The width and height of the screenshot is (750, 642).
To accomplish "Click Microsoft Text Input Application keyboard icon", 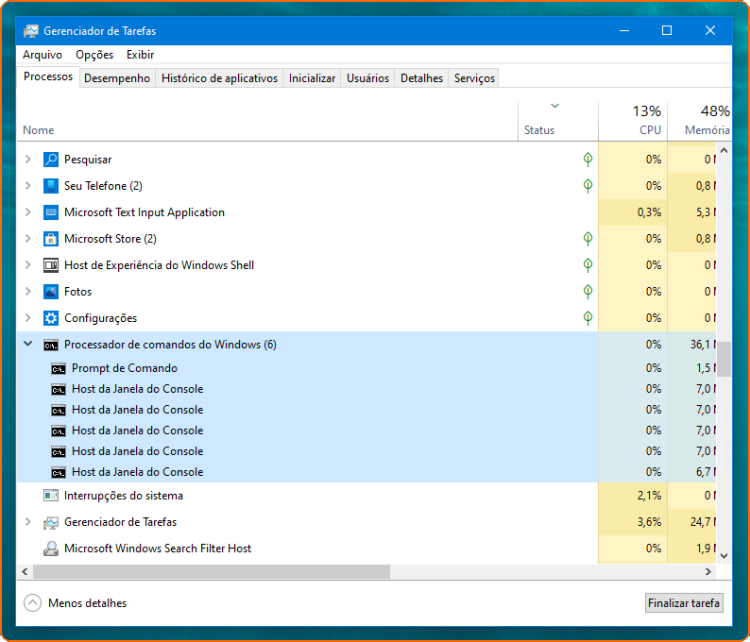I will coord(51,212).
